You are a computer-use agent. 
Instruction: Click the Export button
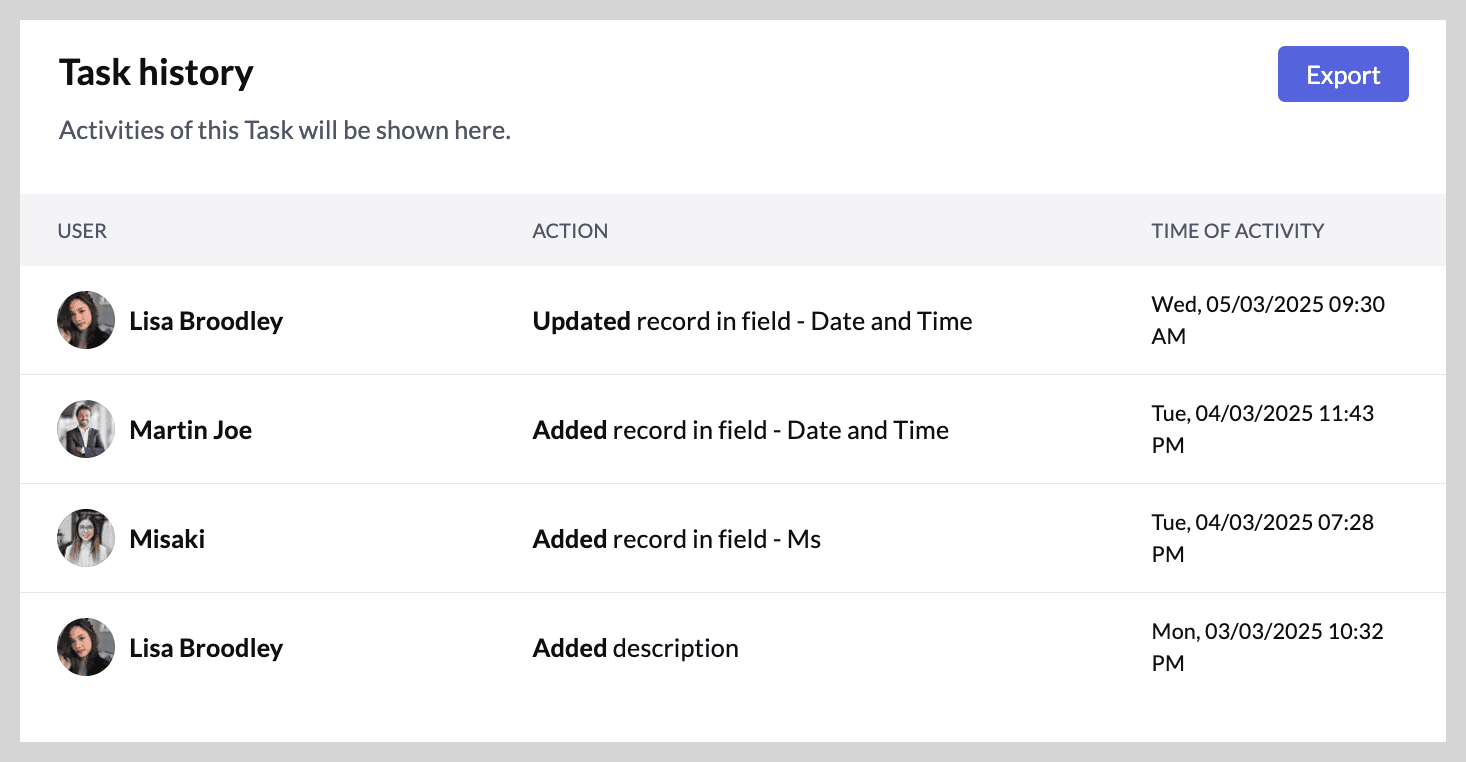pos(1343,74)
